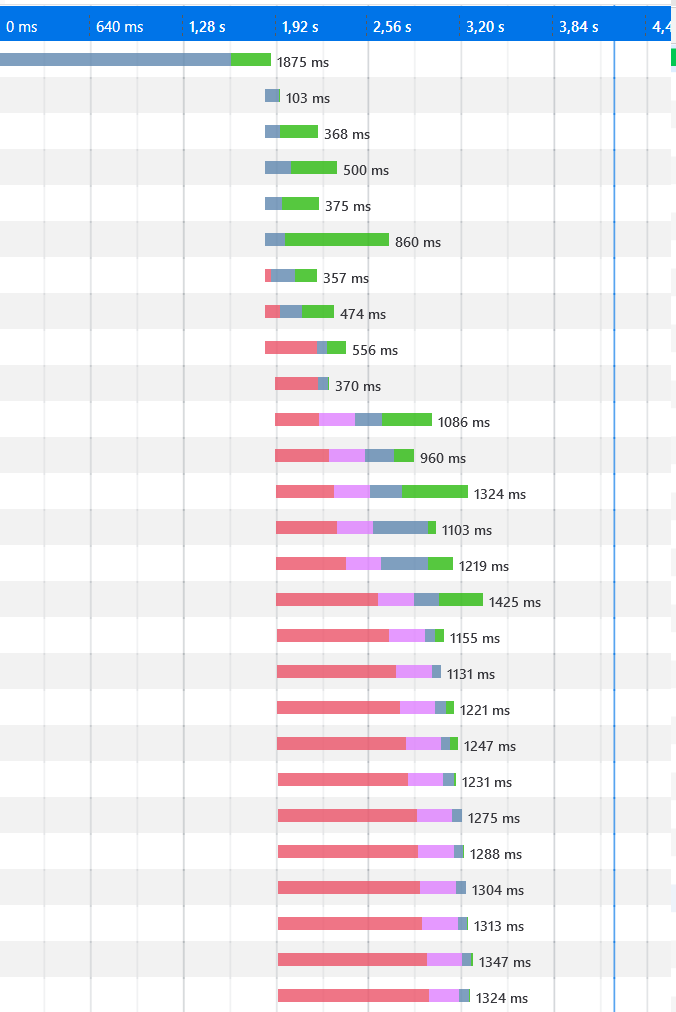Image resolution: width=676 pixels, height=1012 pixels.
Task: Select the waterfall bar of the 1875 ms request
Action: coord(135,59)
